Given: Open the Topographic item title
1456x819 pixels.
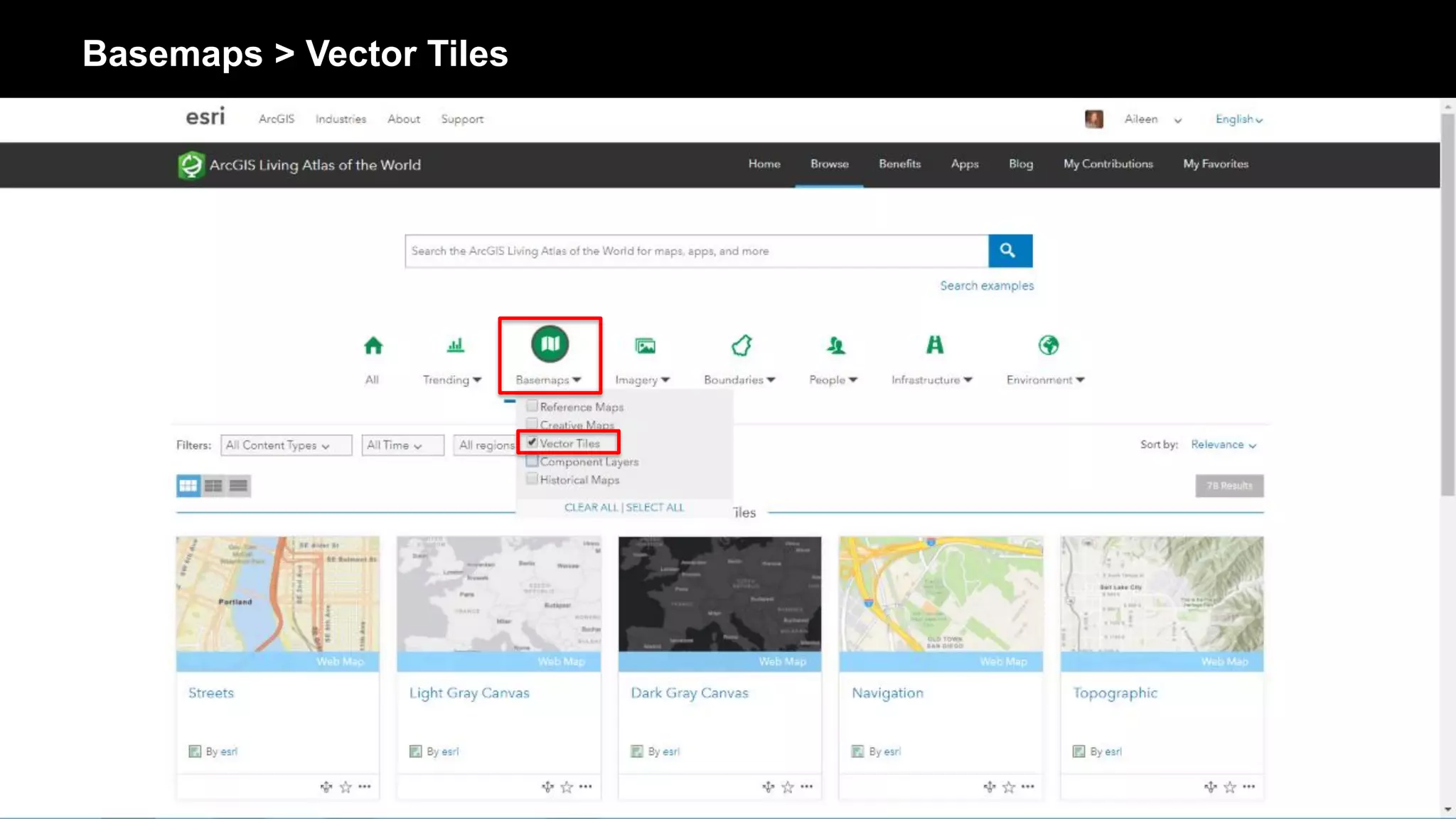Looking at the screenshot, I should tap(1115, 693).
